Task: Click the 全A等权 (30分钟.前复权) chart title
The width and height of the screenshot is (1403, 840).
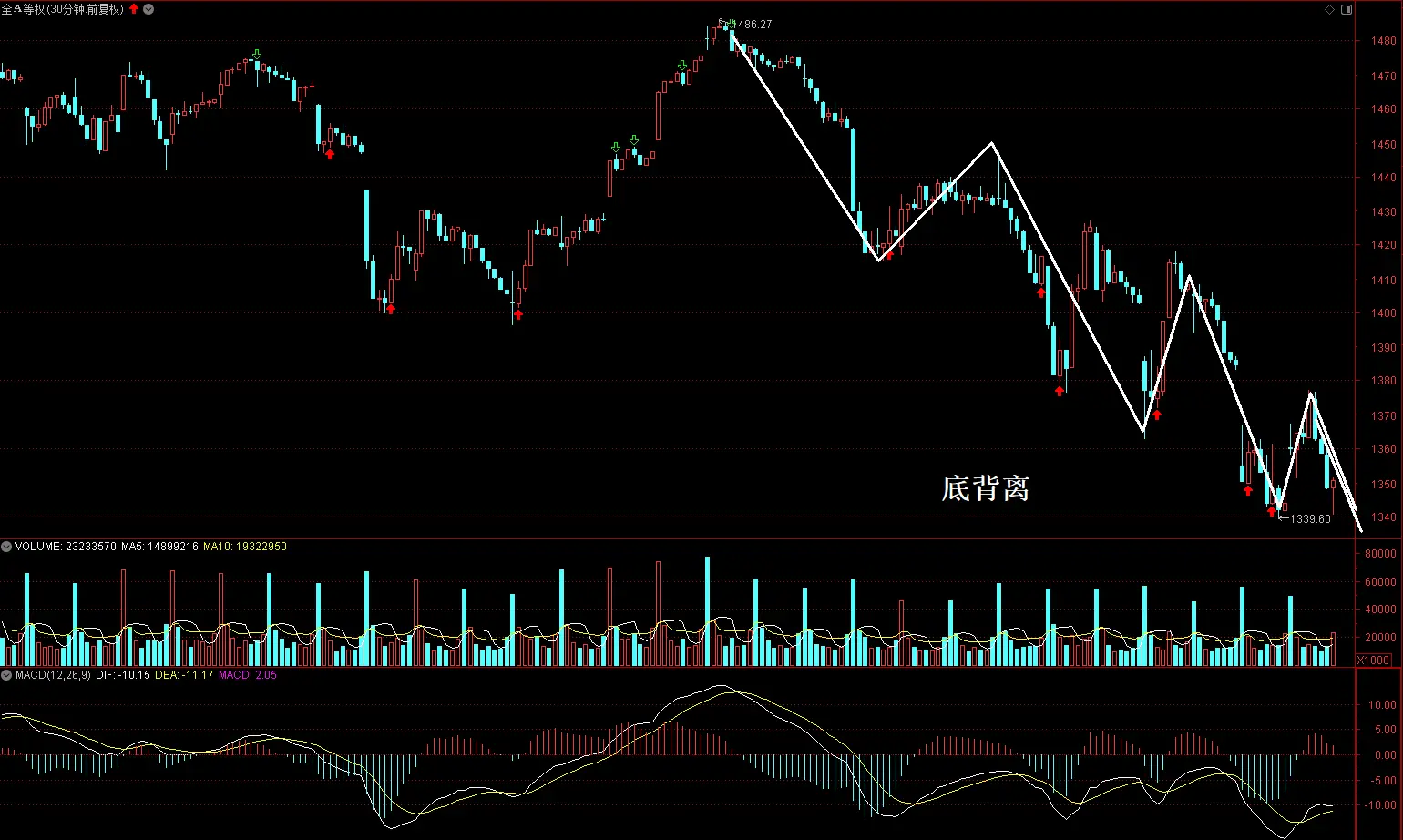Action: pyautogui.click(x=63, y=9)
